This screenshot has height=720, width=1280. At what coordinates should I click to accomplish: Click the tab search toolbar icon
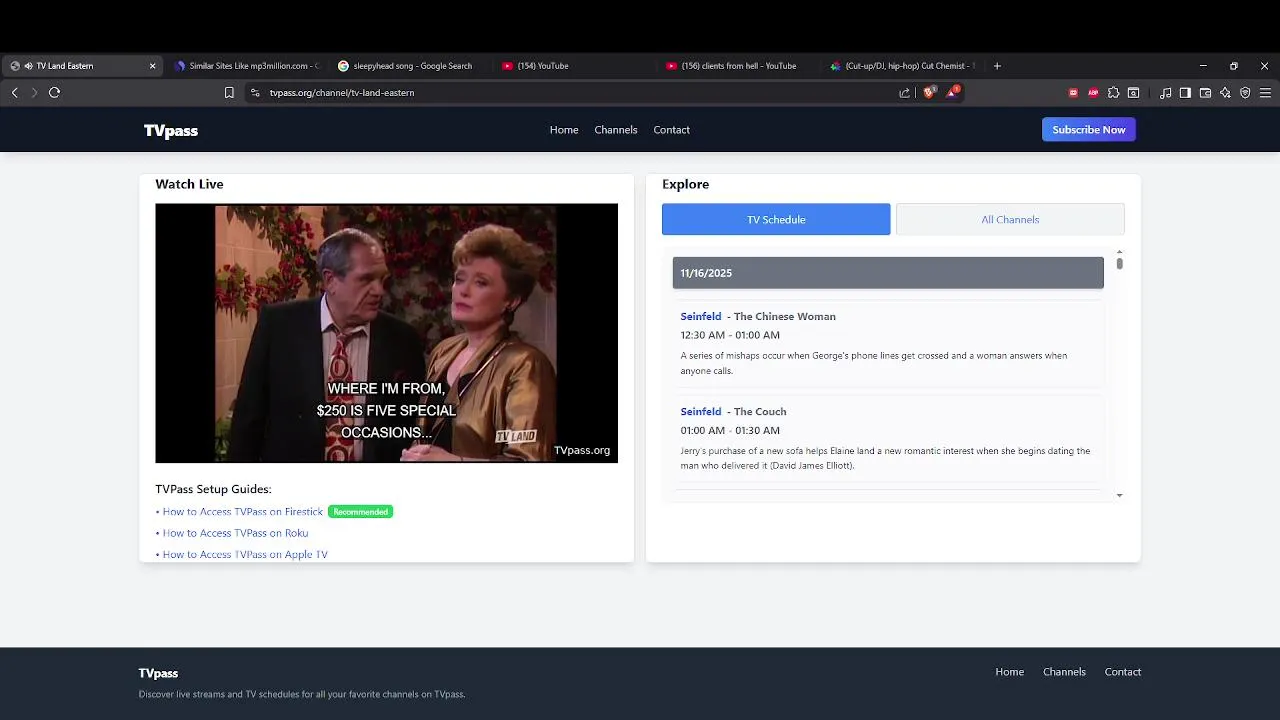(1133, 92)
